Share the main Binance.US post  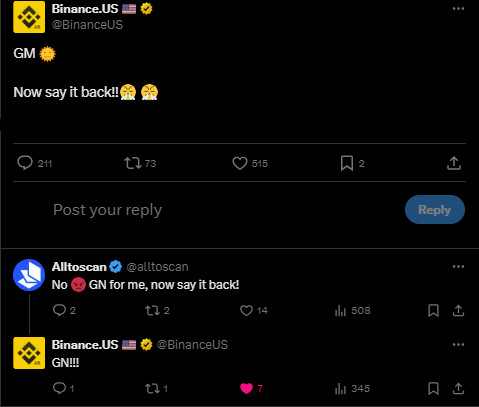454,163
